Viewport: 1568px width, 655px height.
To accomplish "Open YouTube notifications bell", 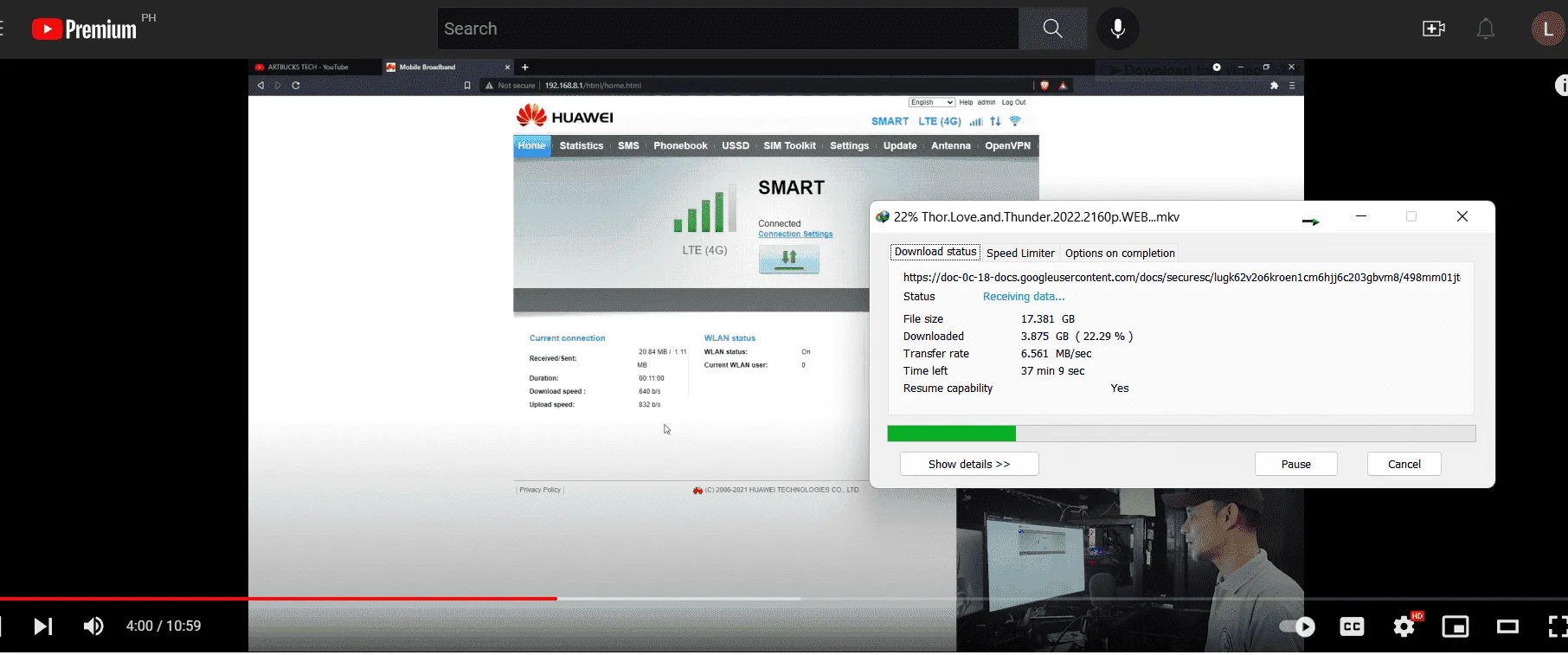I will (1486, 29).
